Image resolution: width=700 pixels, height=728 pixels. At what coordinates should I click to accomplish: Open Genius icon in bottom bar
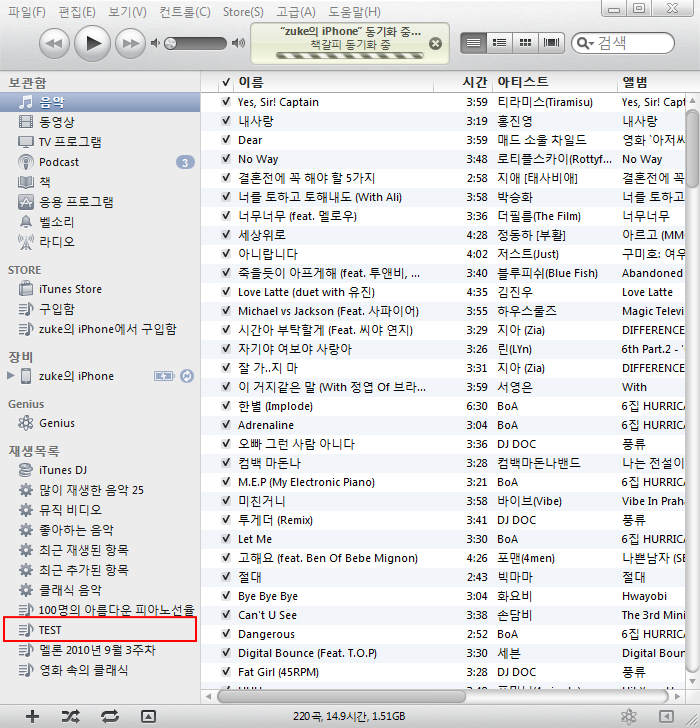pos(629,716)
